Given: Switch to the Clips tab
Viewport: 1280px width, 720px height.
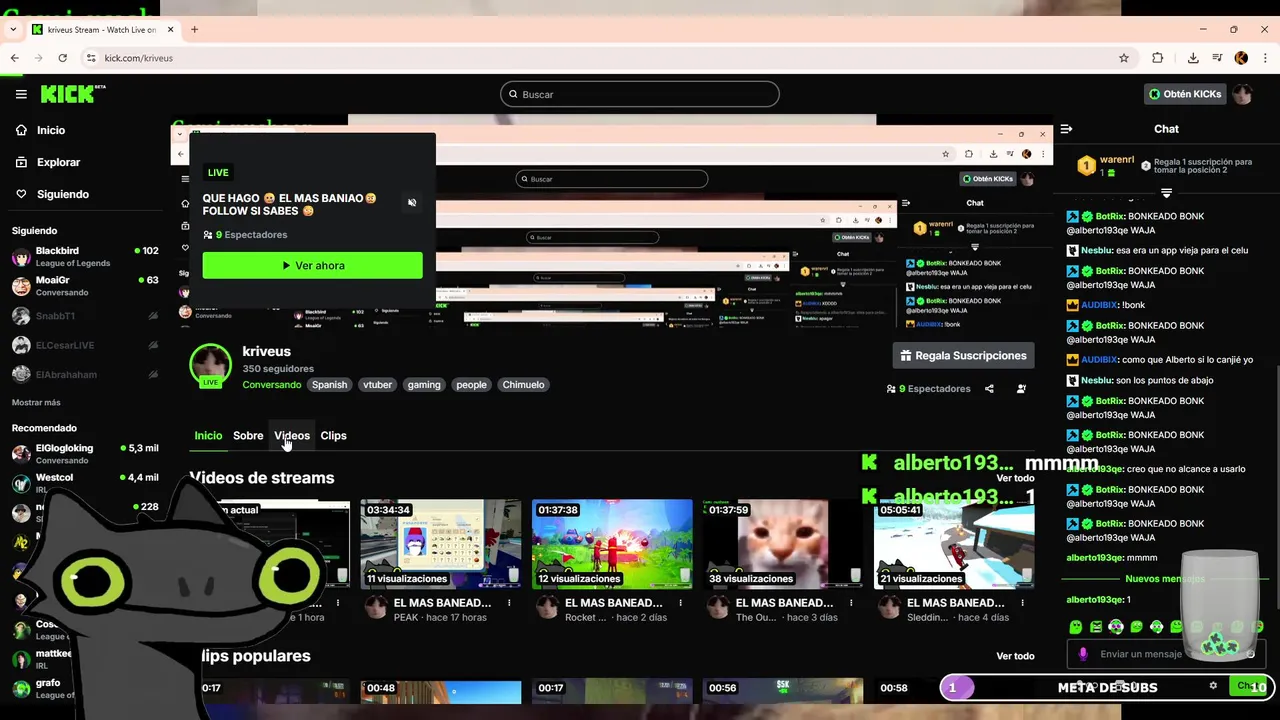Looking at the screenshot, I should [x=333, y=436].
